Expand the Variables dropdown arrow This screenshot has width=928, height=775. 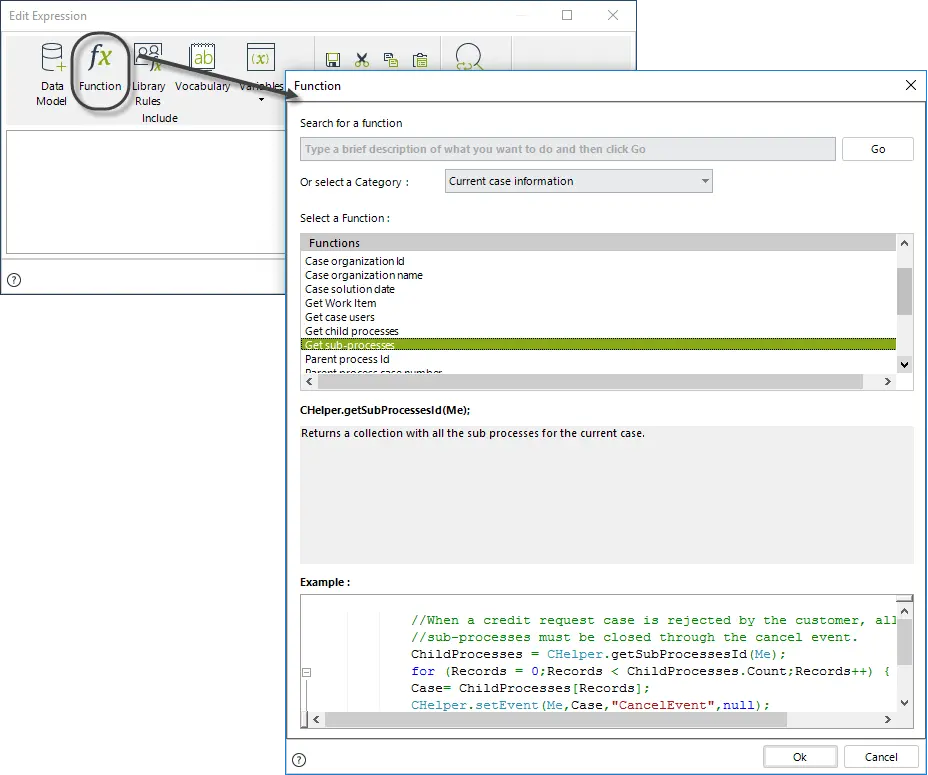[x=261, y=99]
